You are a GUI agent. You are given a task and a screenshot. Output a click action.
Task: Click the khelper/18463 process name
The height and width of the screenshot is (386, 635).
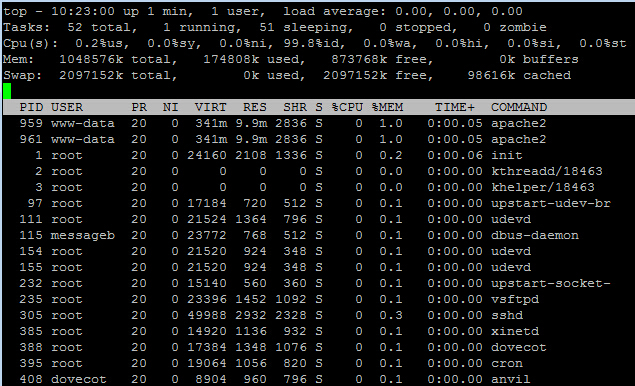point(543,188)
